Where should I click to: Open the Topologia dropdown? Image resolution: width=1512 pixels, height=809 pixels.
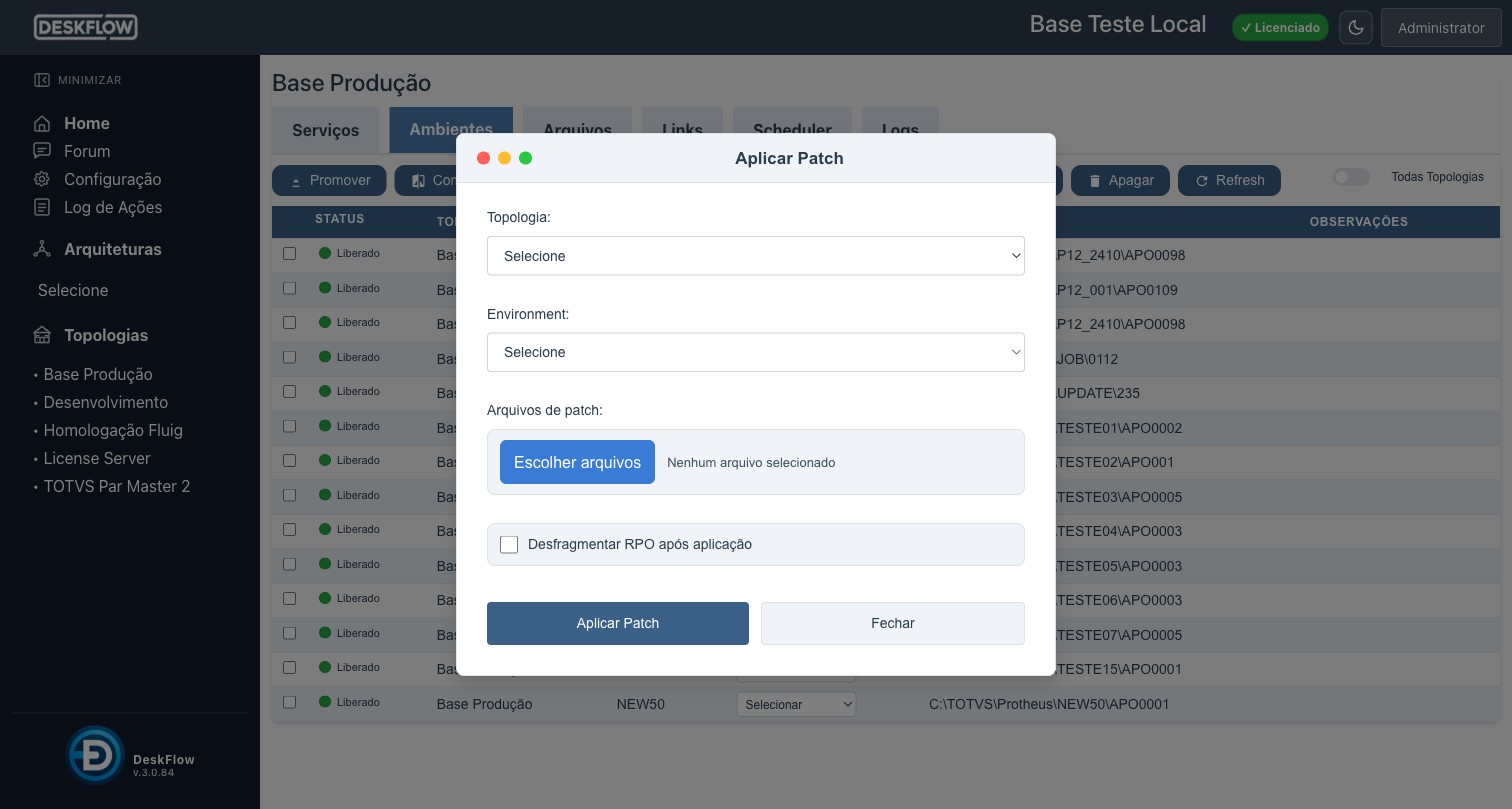tap(756, 256)
